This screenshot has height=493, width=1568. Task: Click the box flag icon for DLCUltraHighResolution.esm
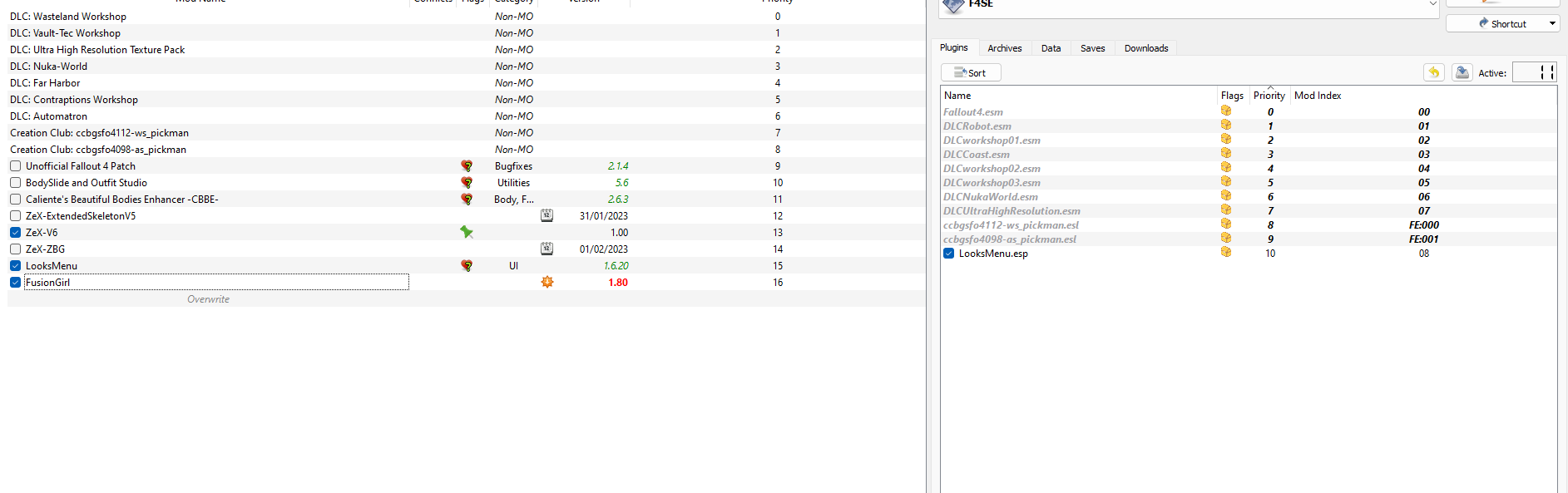[1226, 210]
